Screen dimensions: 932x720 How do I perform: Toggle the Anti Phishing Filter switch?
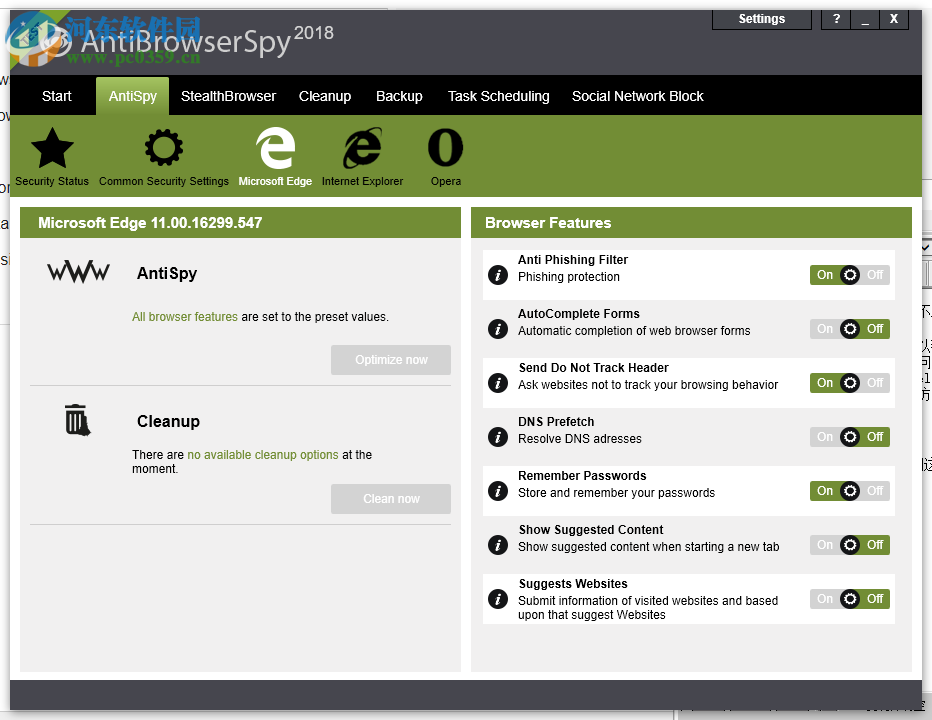click(849, 275)
